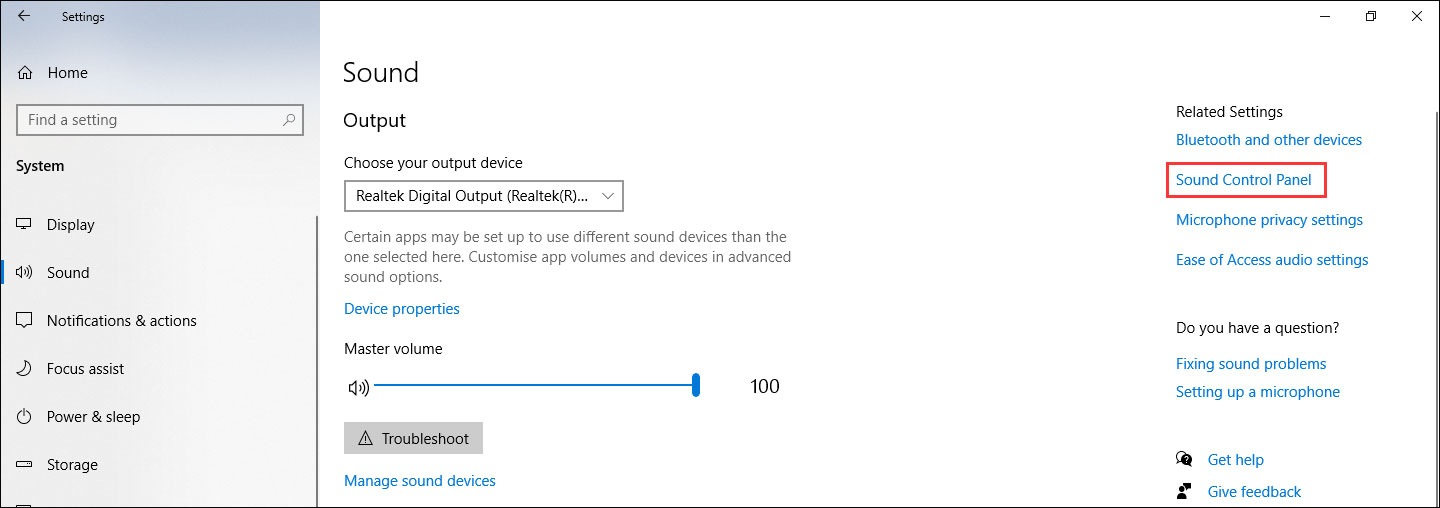Click the Get help chat icon
The height and width of the screenshot is (508, 1440).
tap(1185, 460)
